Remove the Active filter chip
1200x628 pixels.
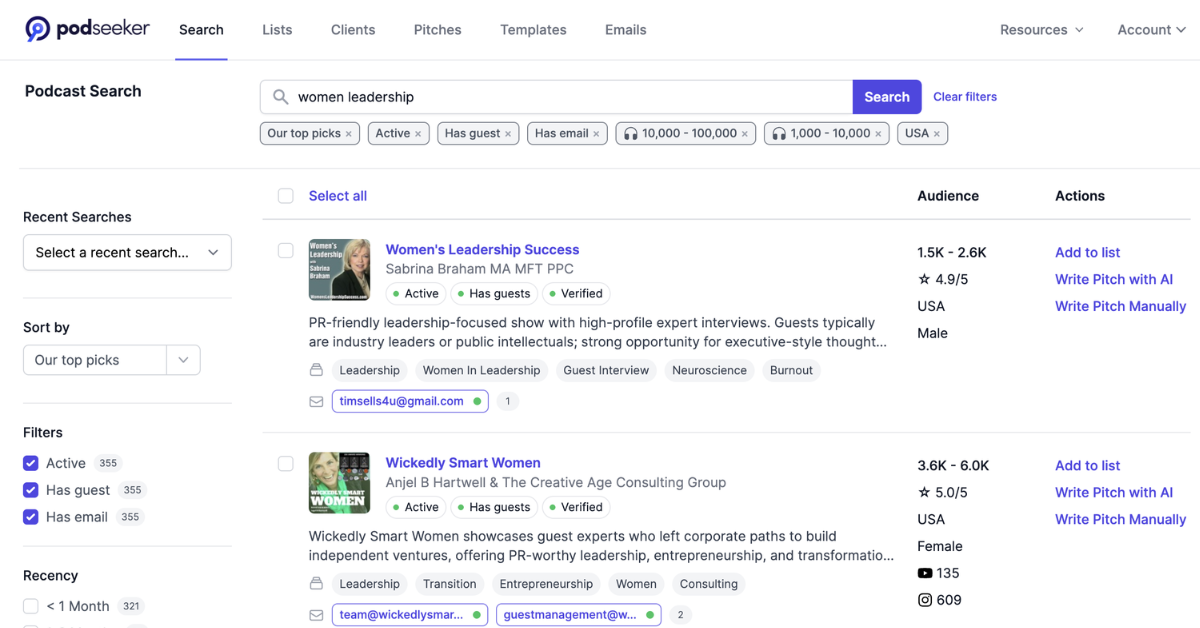tap(418, 134)
